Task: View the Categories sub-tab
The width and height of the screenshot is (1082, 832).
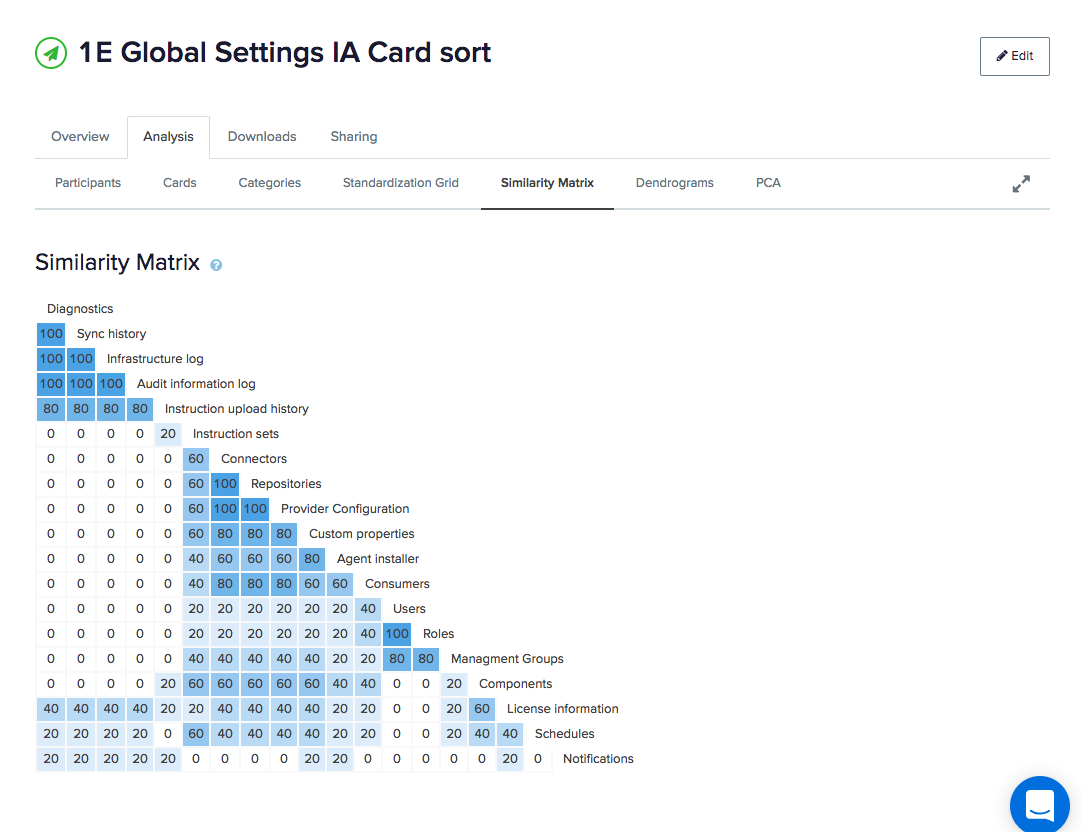Action: click(x=270, y=183)
